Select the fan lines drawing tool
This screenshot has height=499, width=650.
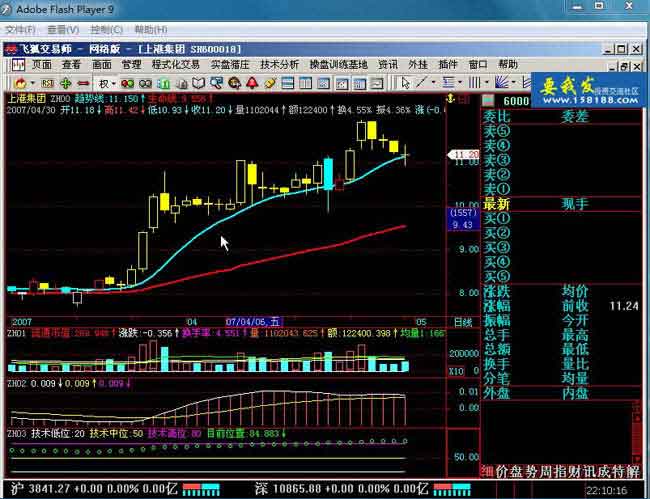point(502,82)
